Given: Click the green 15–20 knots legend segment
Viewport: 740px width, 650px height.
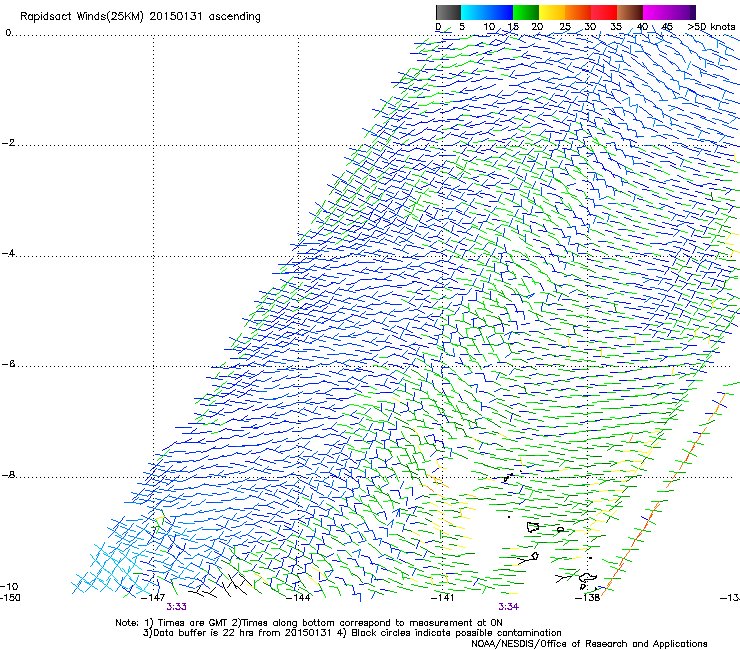Looking at the screenshot, I should 526,12.
